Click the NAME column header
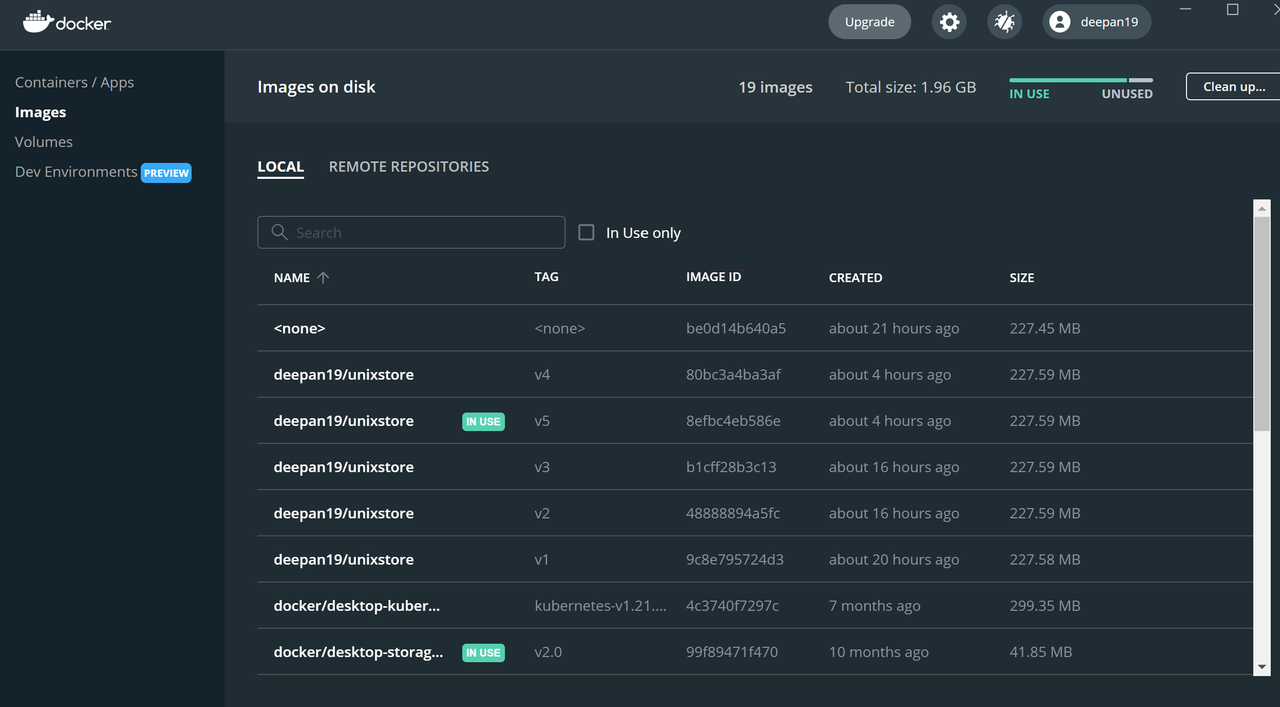This screenshot has height=707, width=1280. tap(292, 278)
